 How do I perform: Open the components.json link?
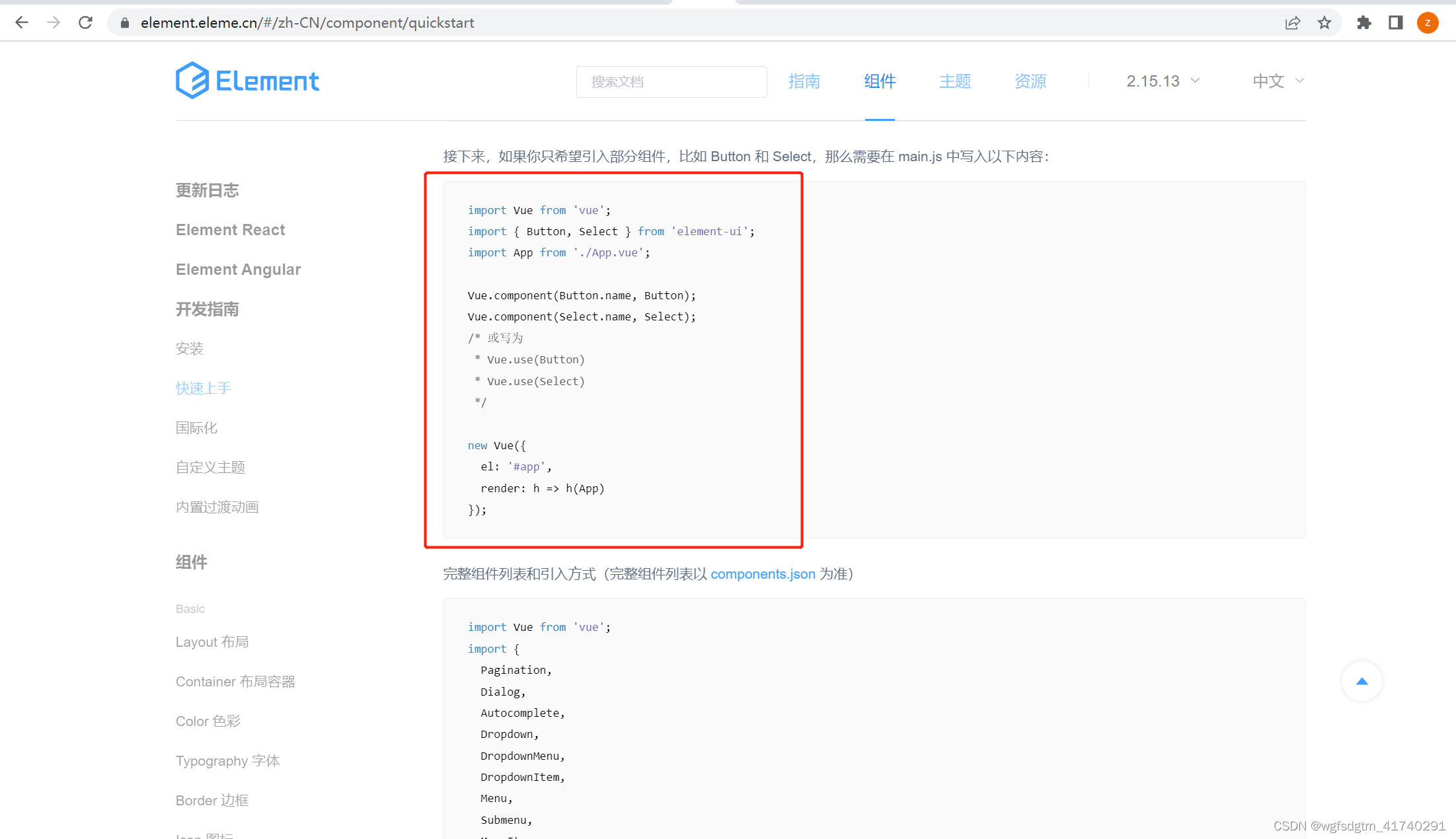pos(763,573)
